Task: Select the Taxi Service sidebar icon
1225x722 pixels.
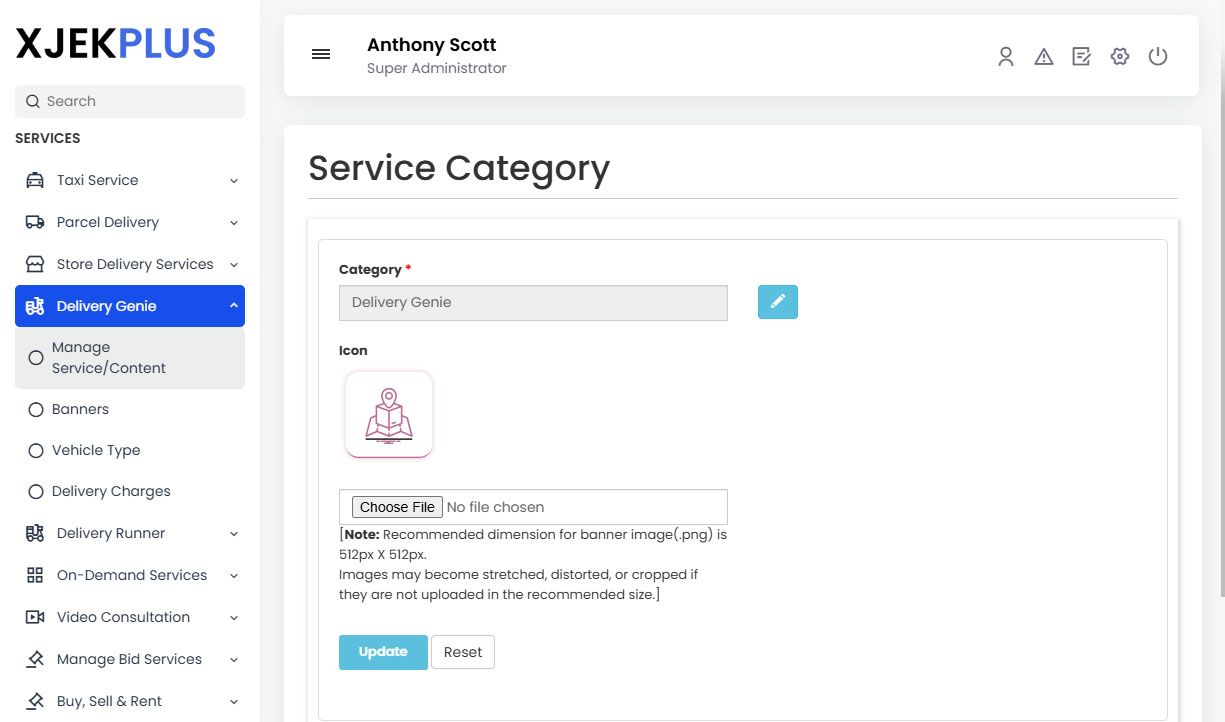Action: pos(33,180)
